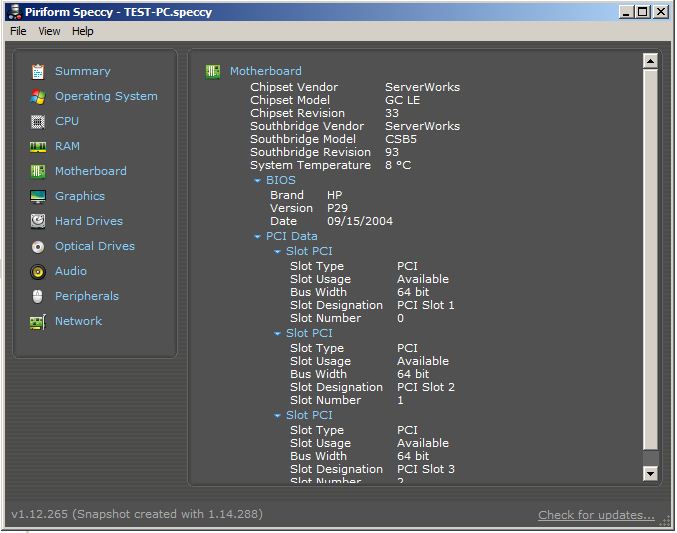
Task: Click the scrollbar down arrow
Action: pyautogui.click(x=650, y=474)
